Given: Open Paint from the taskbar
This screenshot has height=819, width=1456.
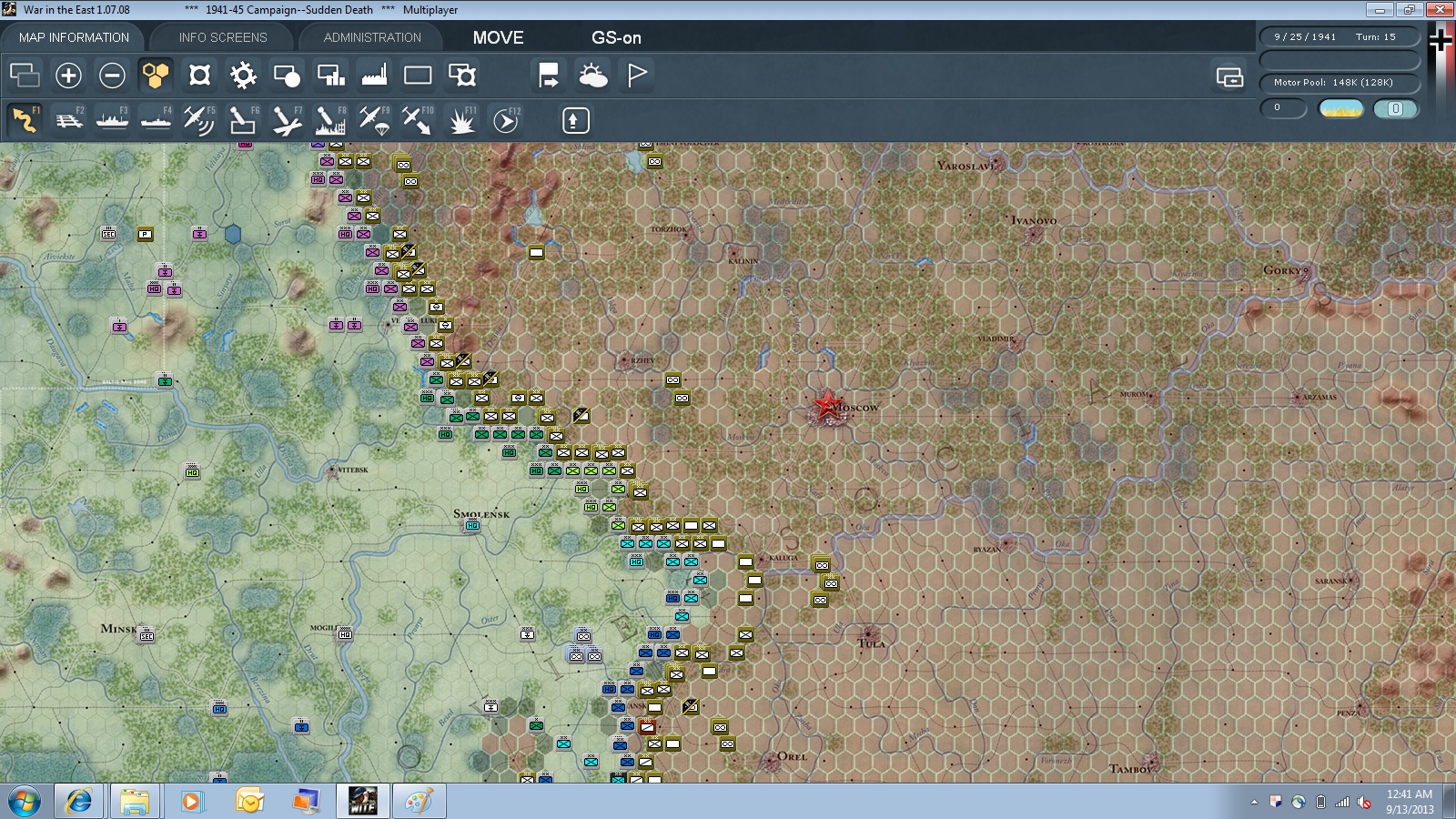Looking at the screenshot, I should click(x=419, y=802).
